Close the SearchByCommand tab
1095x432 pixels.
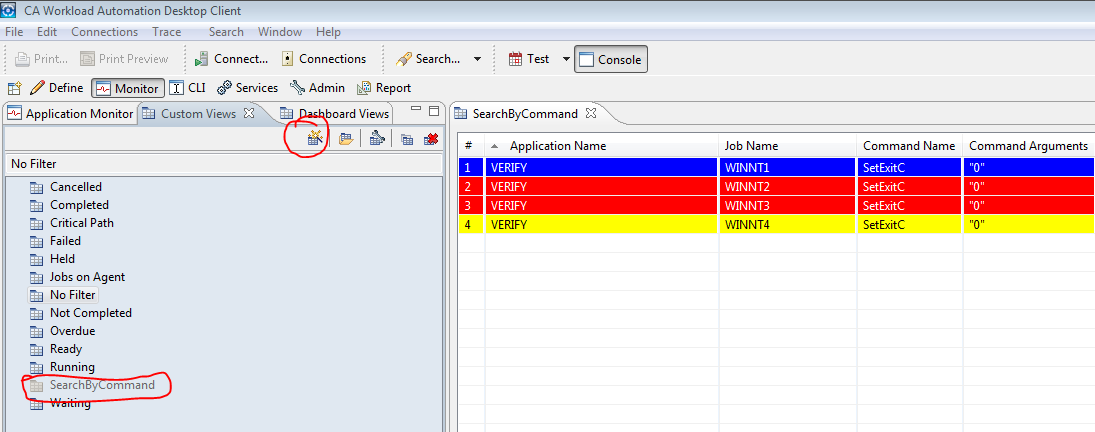(x=590, y=113)
